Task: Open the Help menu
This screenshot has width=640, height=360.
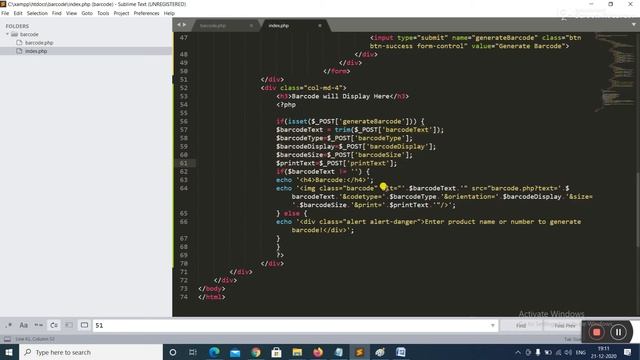Action: coord(169,13)
